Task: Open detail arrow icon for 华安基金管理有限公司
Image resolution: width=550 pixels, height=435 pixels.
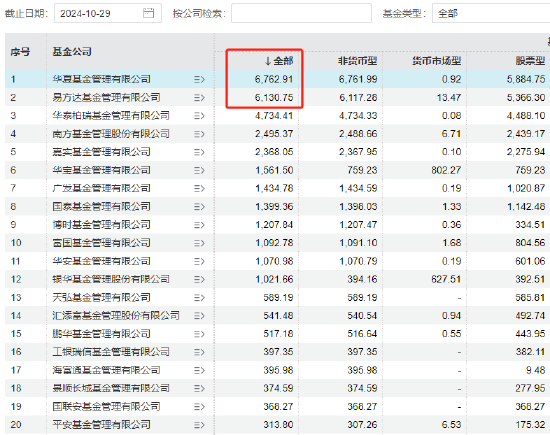Action: (x=199, y=261)
